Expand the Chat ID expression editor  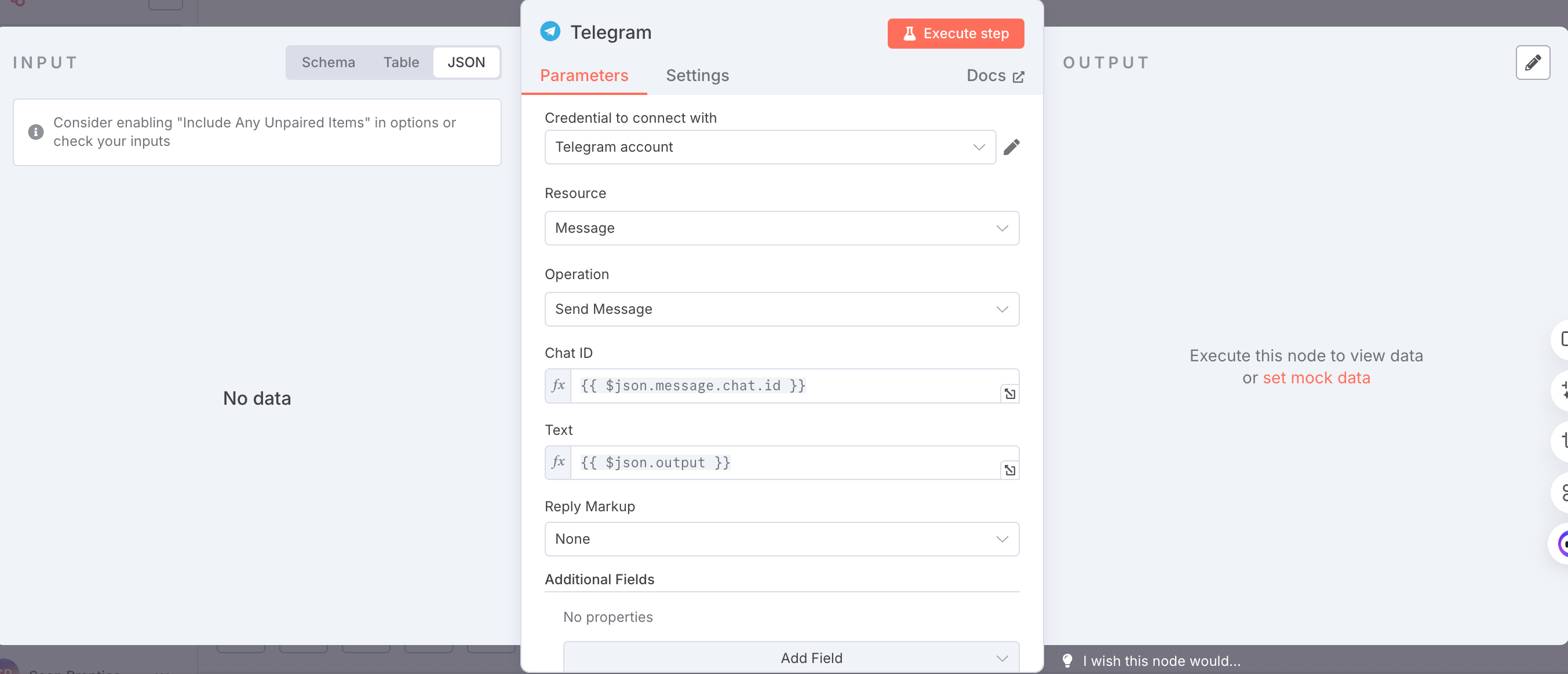point(1009,394)
